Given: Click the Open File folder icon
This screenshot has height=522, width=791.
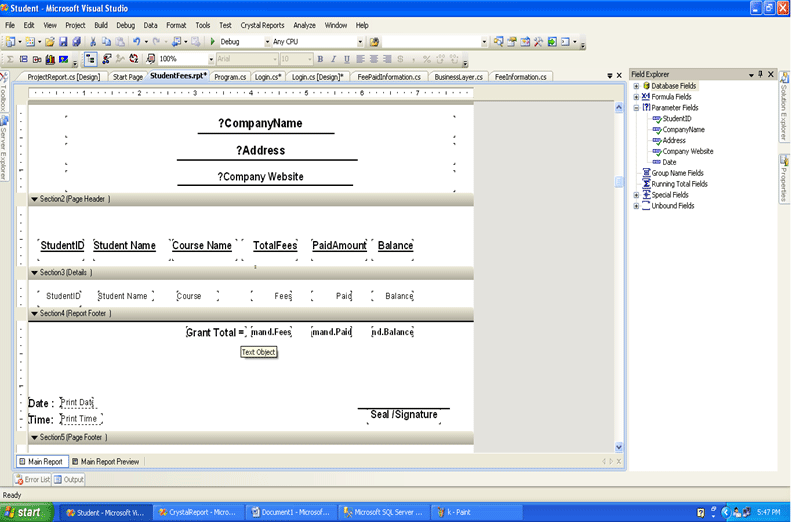Looking at the screenshot, I should point(49,42).
